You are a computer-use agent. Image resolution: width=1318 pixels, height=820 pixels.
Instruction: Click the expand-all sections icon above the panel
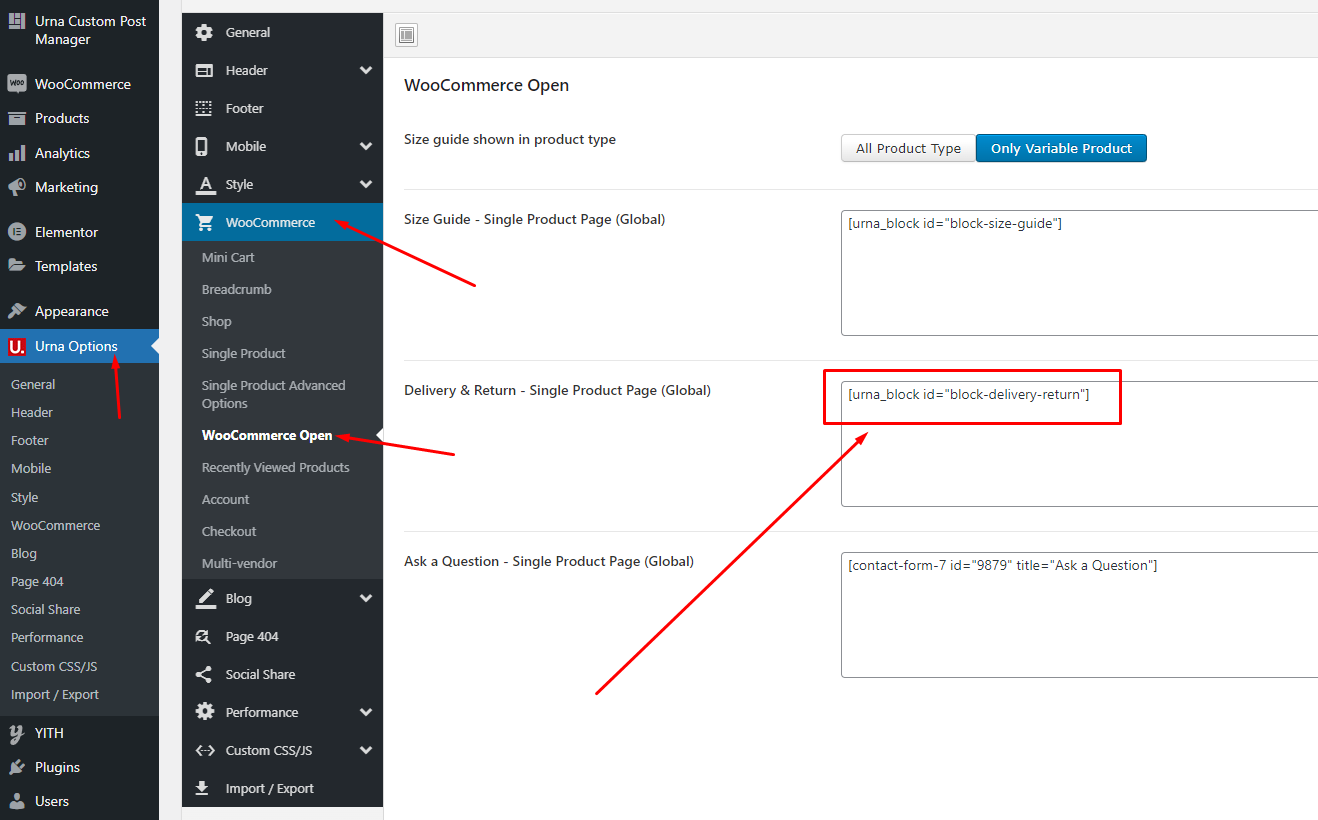click(x=406, y=35)
